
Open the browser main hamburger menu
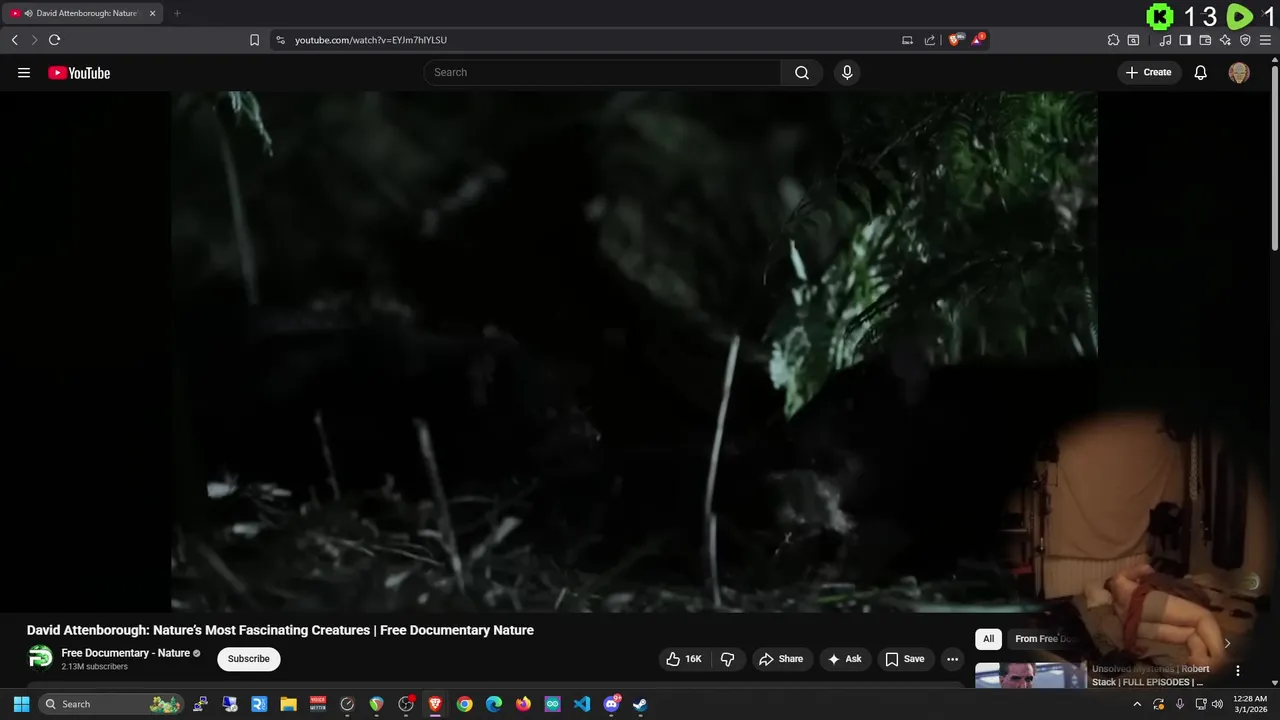pos(1265,40)
